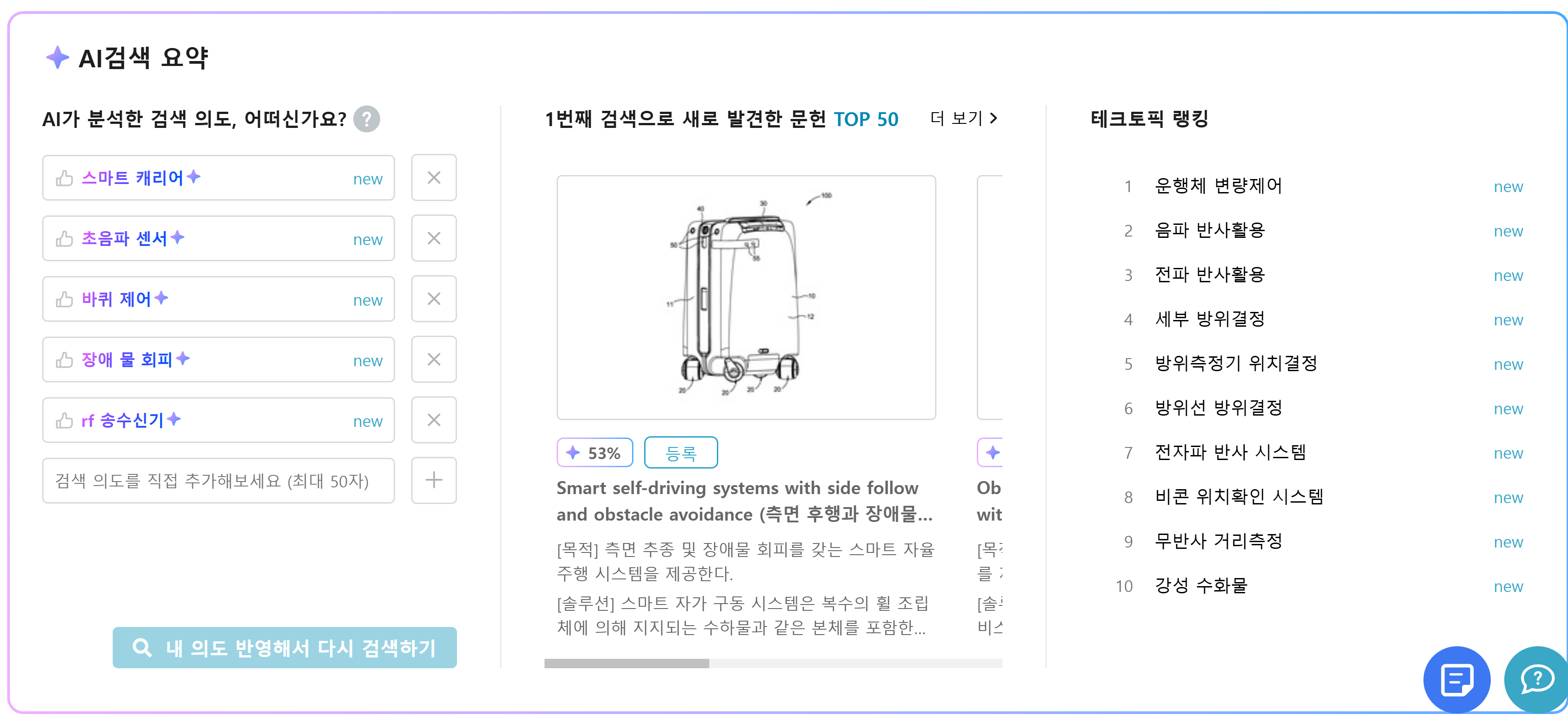
Task: Delete the rf 송수신기 intent entry
Action: [x=433, y=420]
